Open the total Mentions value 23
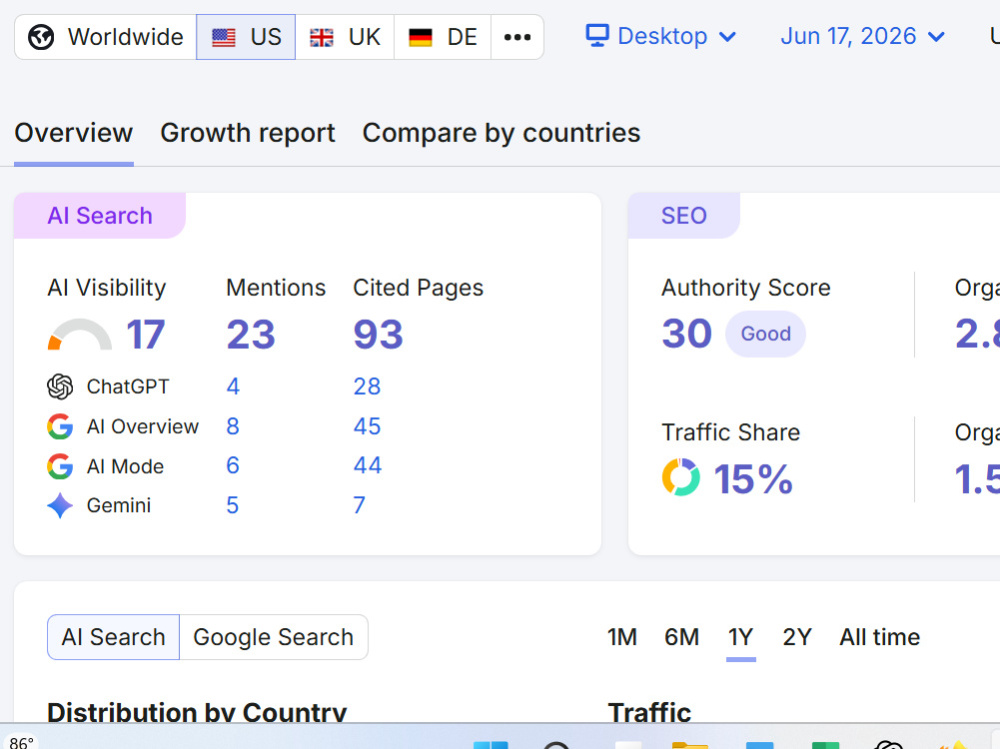The image size is (1000, 749). pos(251,334)
